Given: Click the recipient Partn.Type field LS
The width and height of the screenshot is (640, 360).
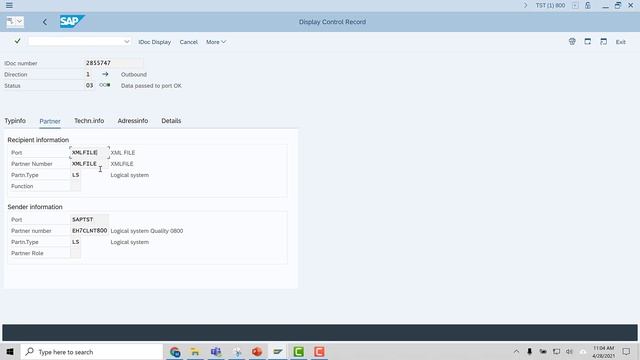Looking at the screenshot, I should point(76,175).
